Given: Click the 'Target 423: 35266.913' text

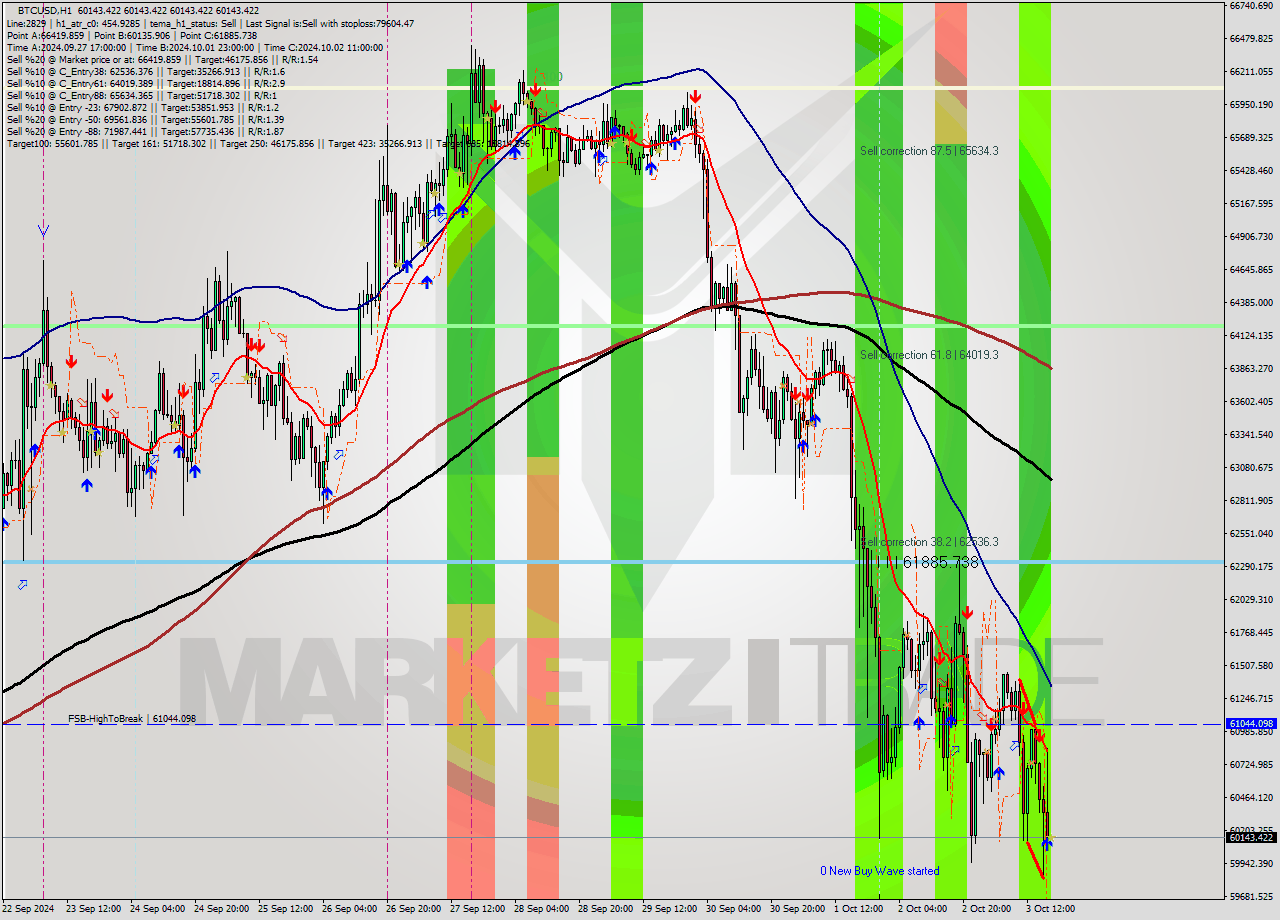Looking at the screenshot, I should tap(376, 143).
